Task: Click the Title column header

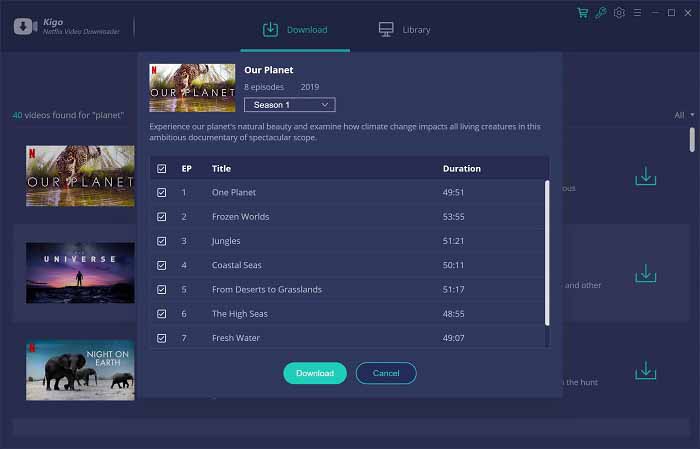Action: 221,169
